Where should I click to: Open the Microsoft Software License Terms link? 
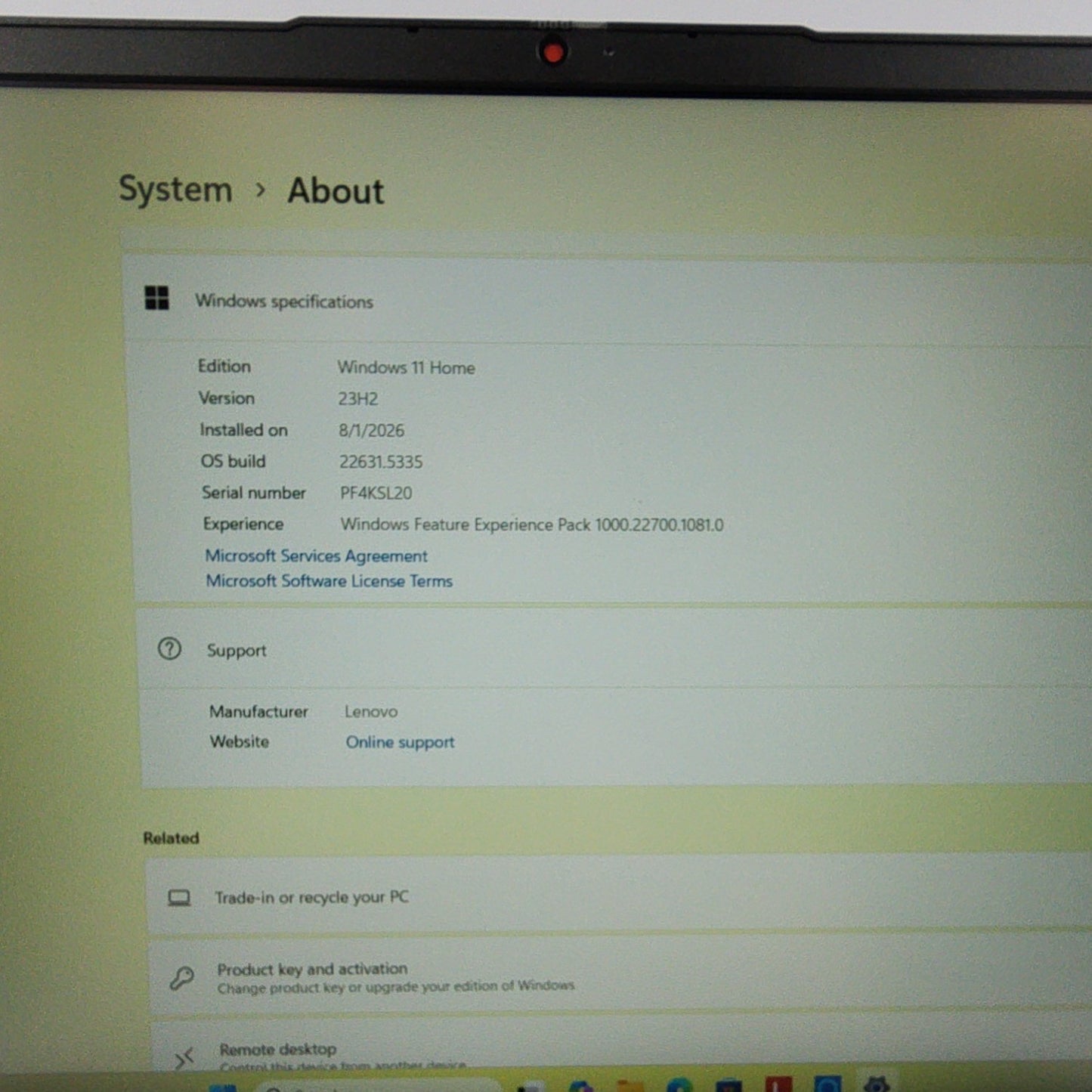[329, 581]
